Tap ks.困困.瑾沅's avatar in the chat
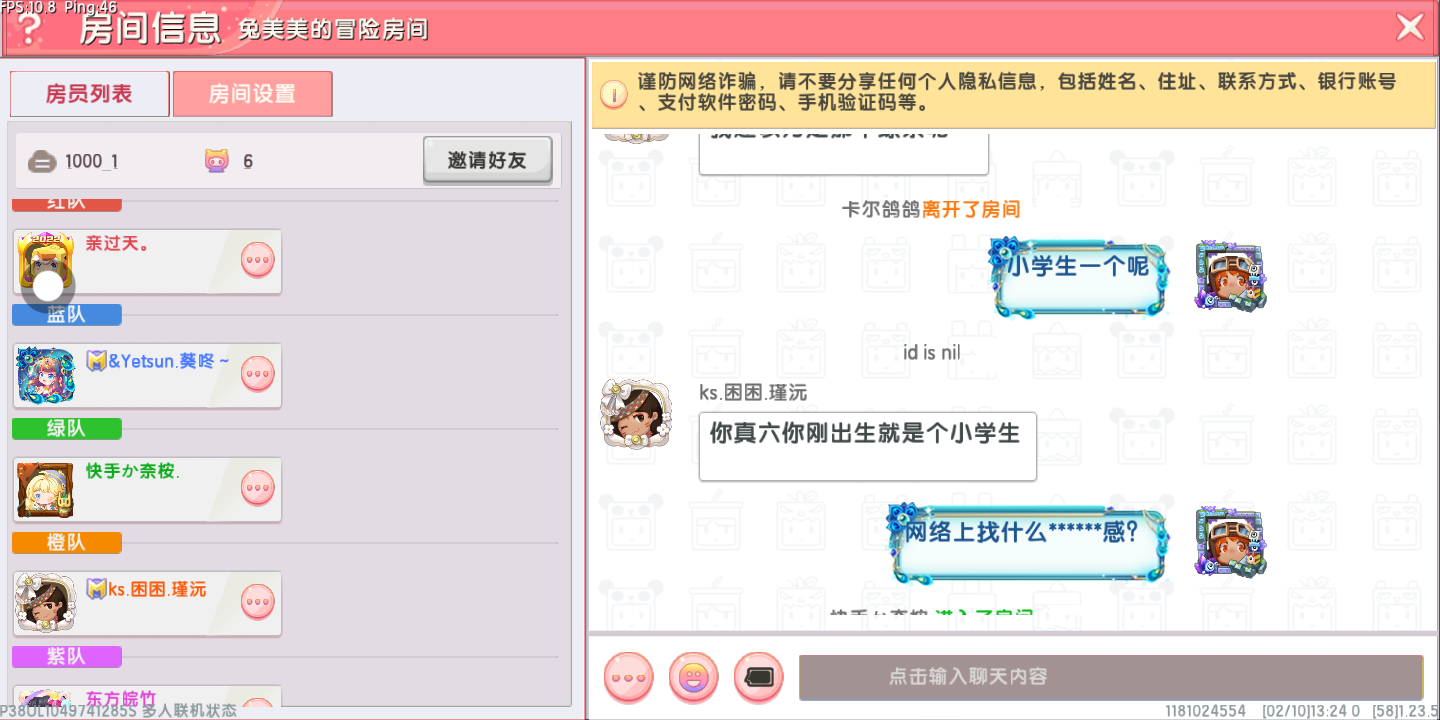The image size is (1440, 720). coord(634,414)
